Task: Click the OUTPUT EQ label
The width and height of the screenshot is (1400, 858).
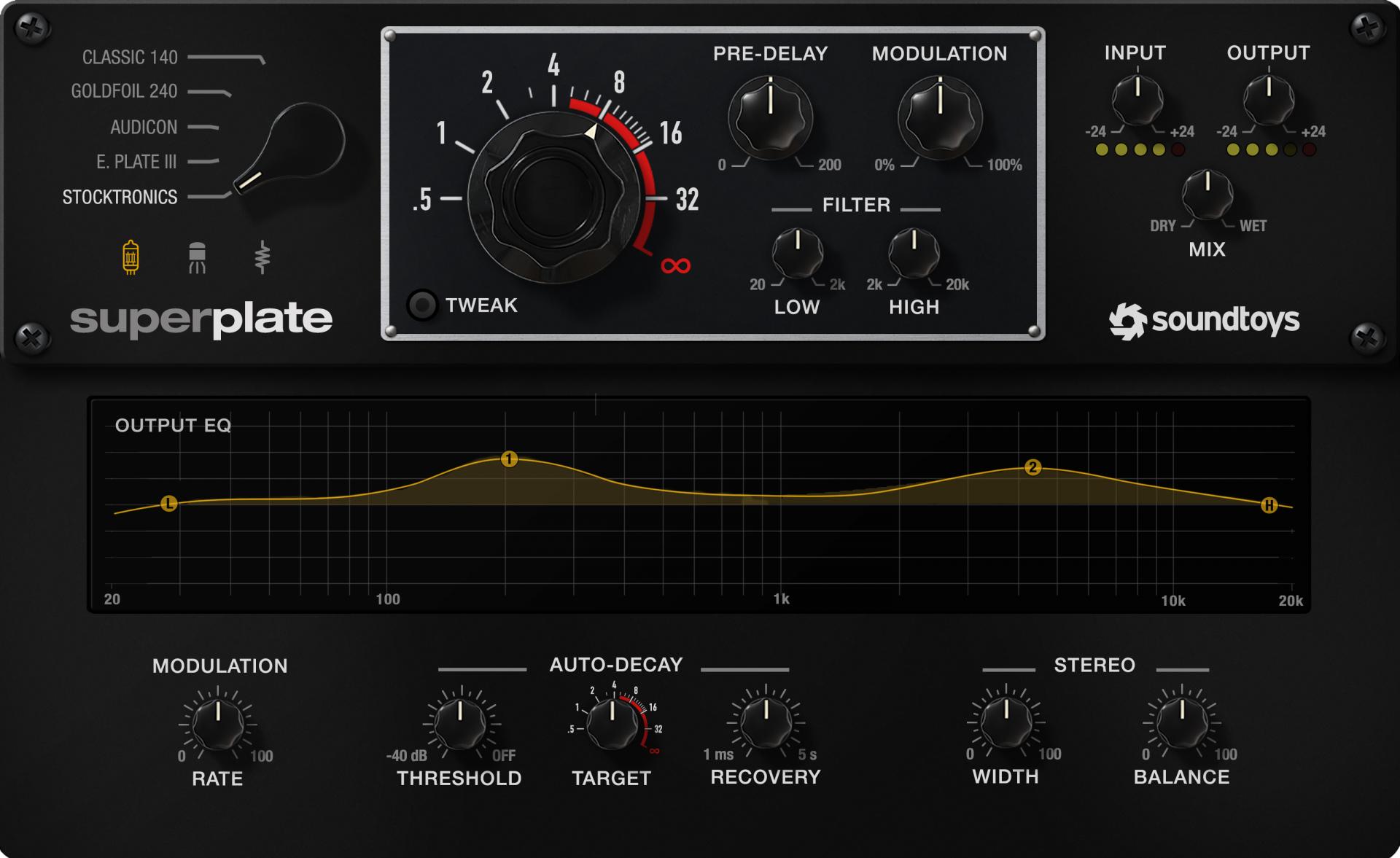Action: click(x=173, y=425)
